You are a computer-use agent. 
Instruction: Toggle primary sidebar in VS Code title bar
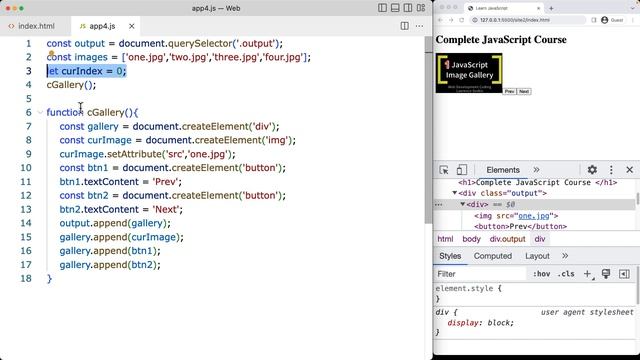click(382, 8)
